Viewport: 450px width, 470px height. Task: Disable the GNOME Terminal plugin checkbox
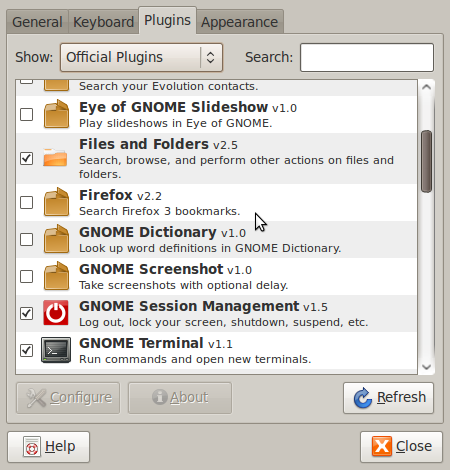[27, 350]
